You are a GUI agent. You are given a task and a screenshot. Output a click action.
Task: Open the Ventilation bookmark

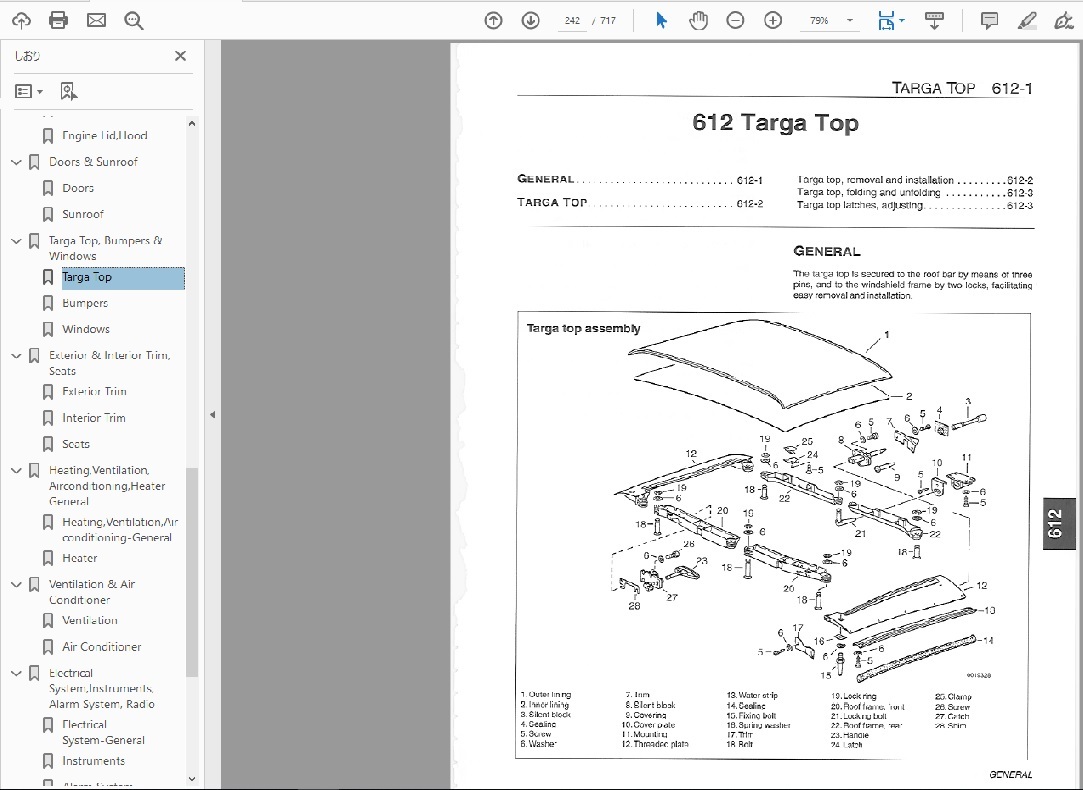tap(90, 620)
